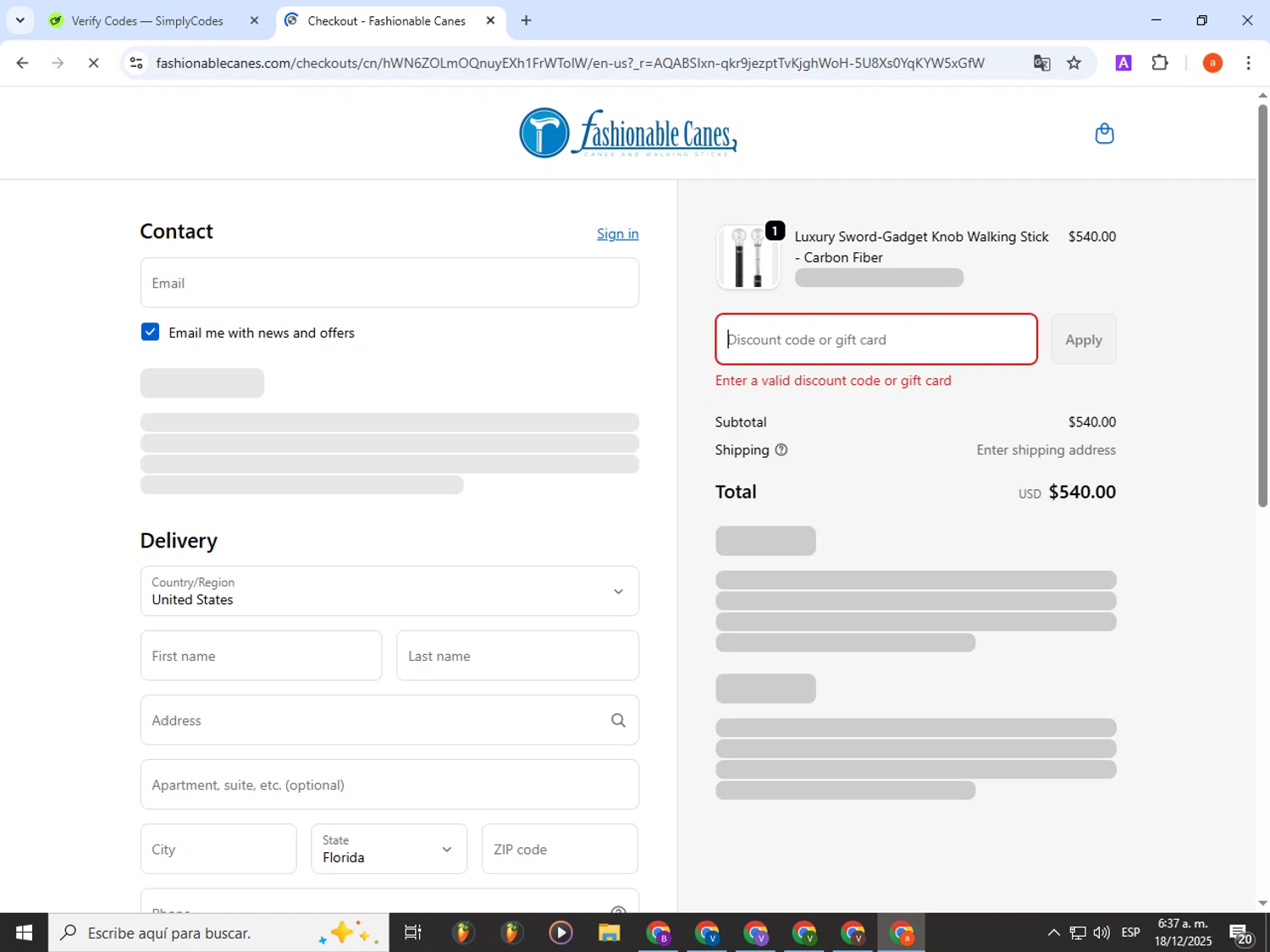
Task: Open the network icon in system tray
Action: (x=1078, y=933)
